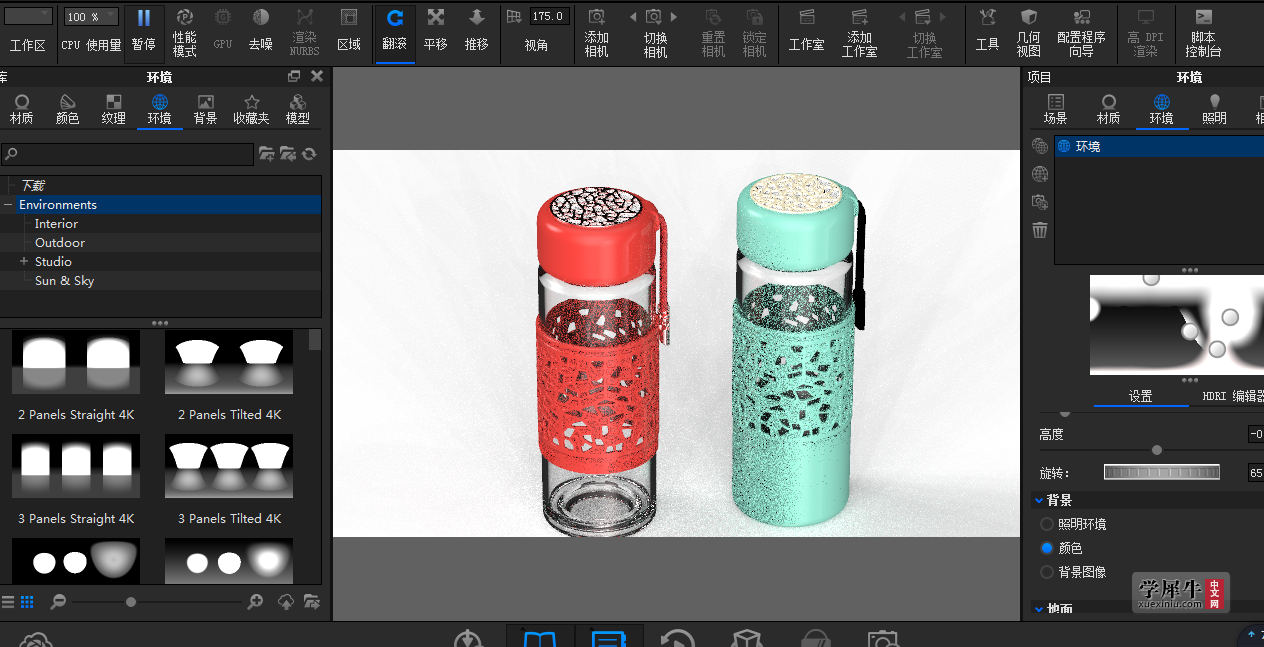Viewport: 1264px width, 647px height.
Task: Open project 照明 lighting tab
Action: 1214,110
